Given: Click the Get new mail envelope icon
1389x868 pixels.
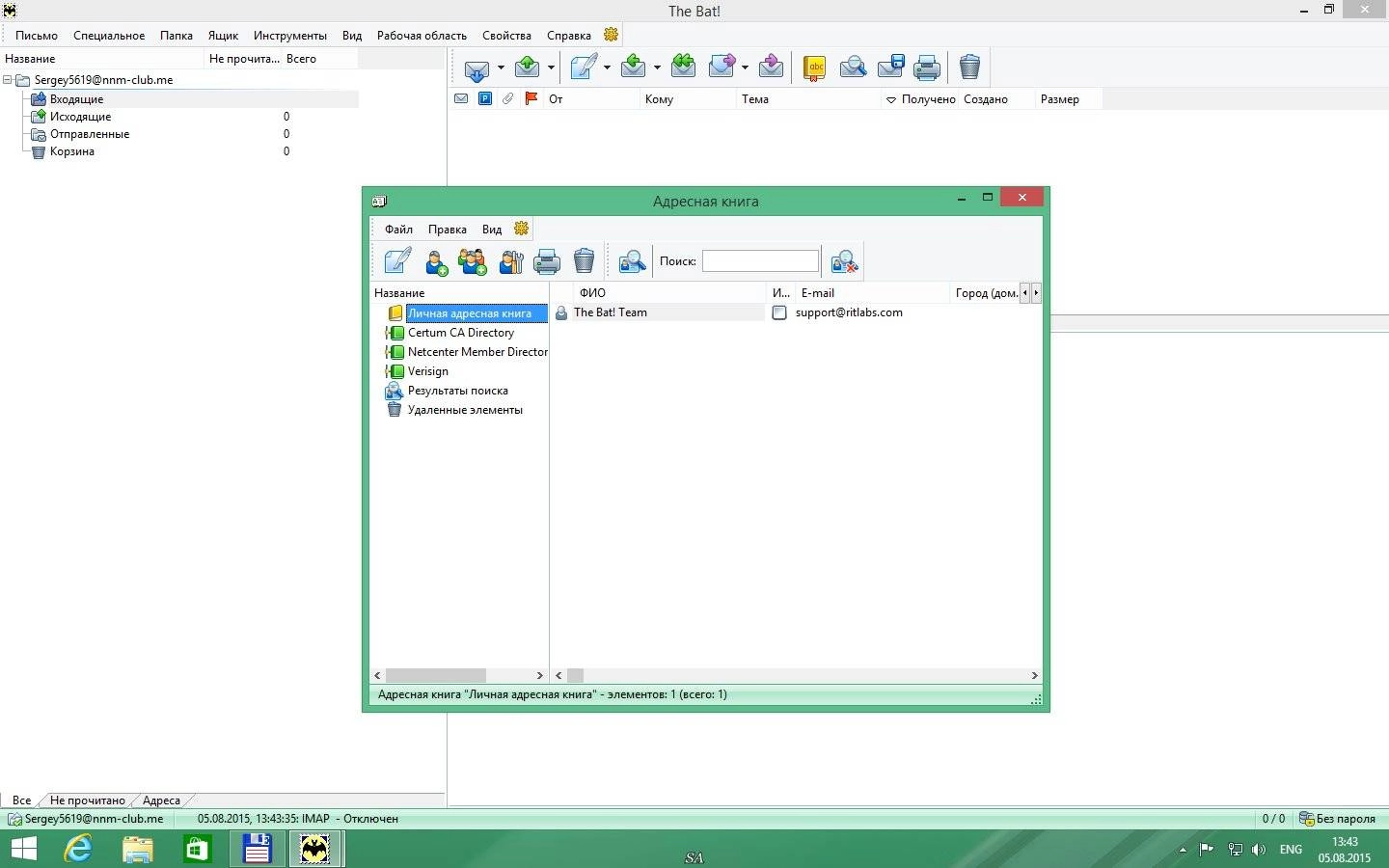Looking at the screenshot, I should 477,68.
